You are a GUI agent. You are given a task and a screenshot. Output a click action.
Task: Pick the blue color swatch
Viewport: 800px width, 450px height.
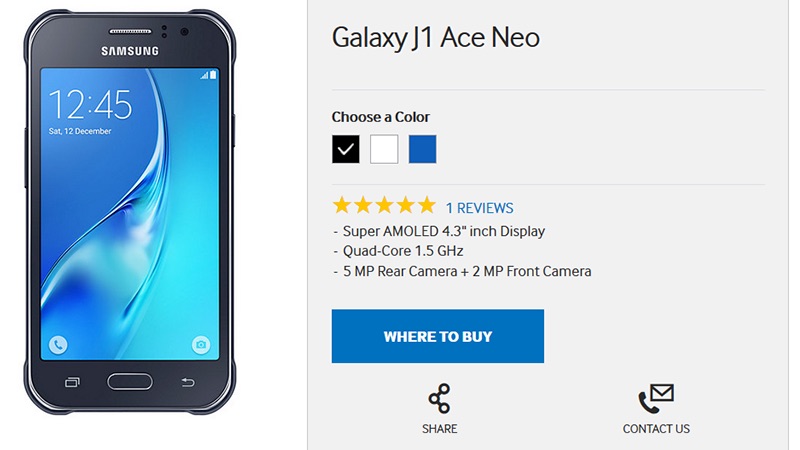pyautogui.click(x=422, y=149)
